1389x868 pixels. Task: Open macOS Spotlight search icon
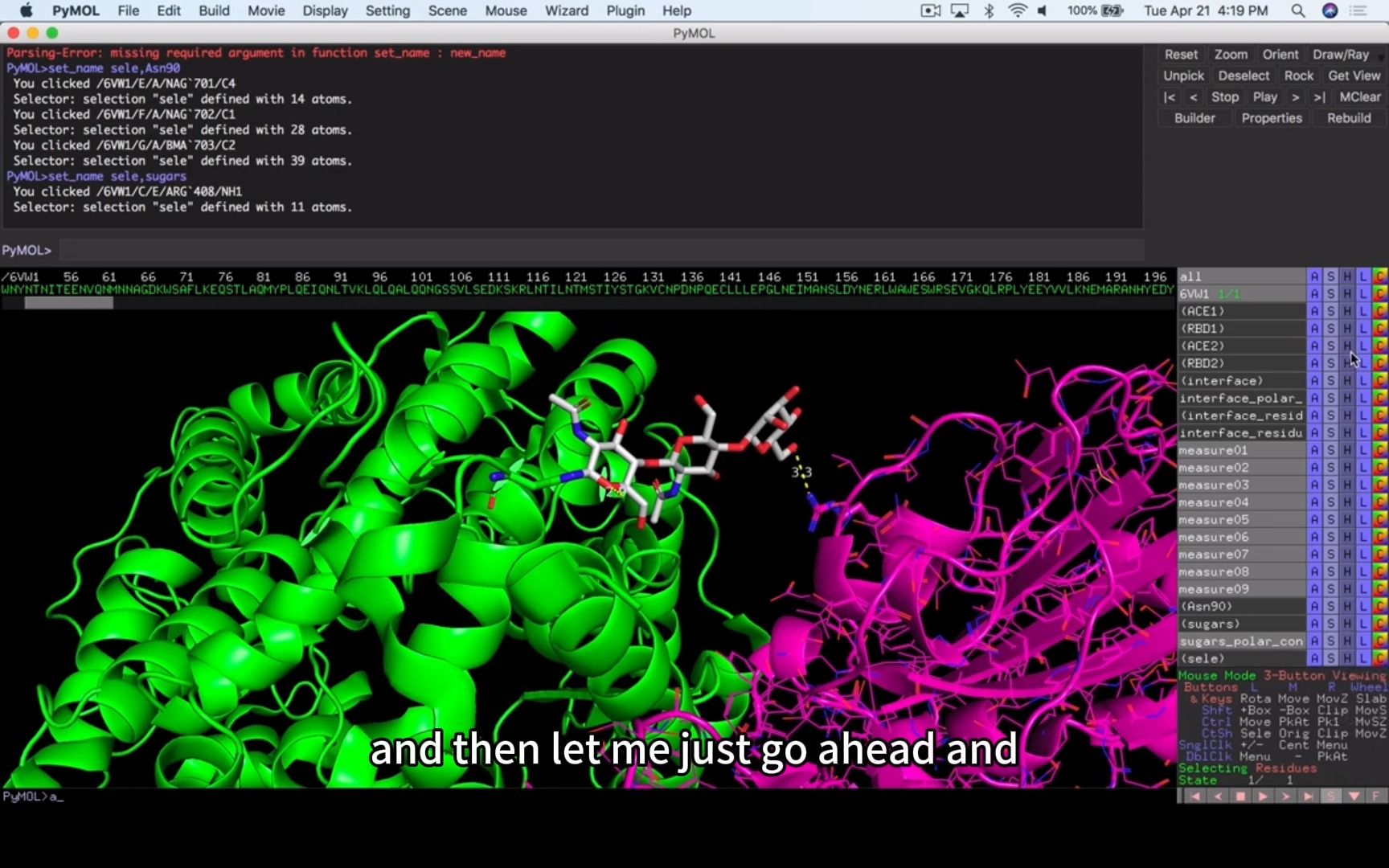(x=1298, y=10)
